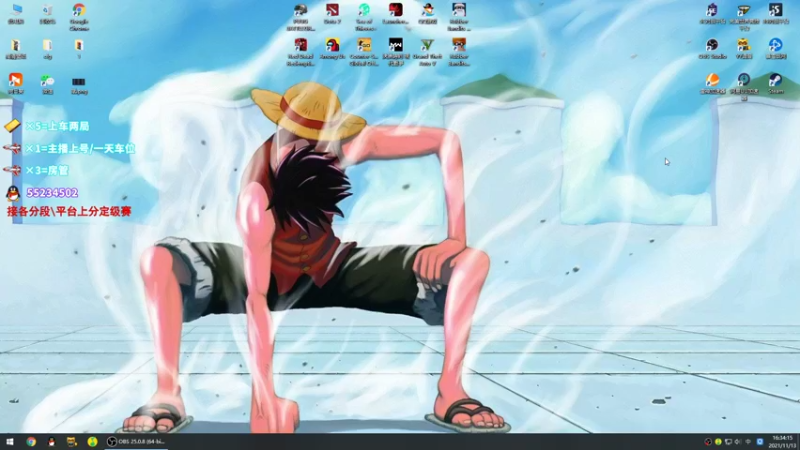Launch Counter-Strike Global Offensive shortcut
The image size is (800, 450).
pos(364,52)
